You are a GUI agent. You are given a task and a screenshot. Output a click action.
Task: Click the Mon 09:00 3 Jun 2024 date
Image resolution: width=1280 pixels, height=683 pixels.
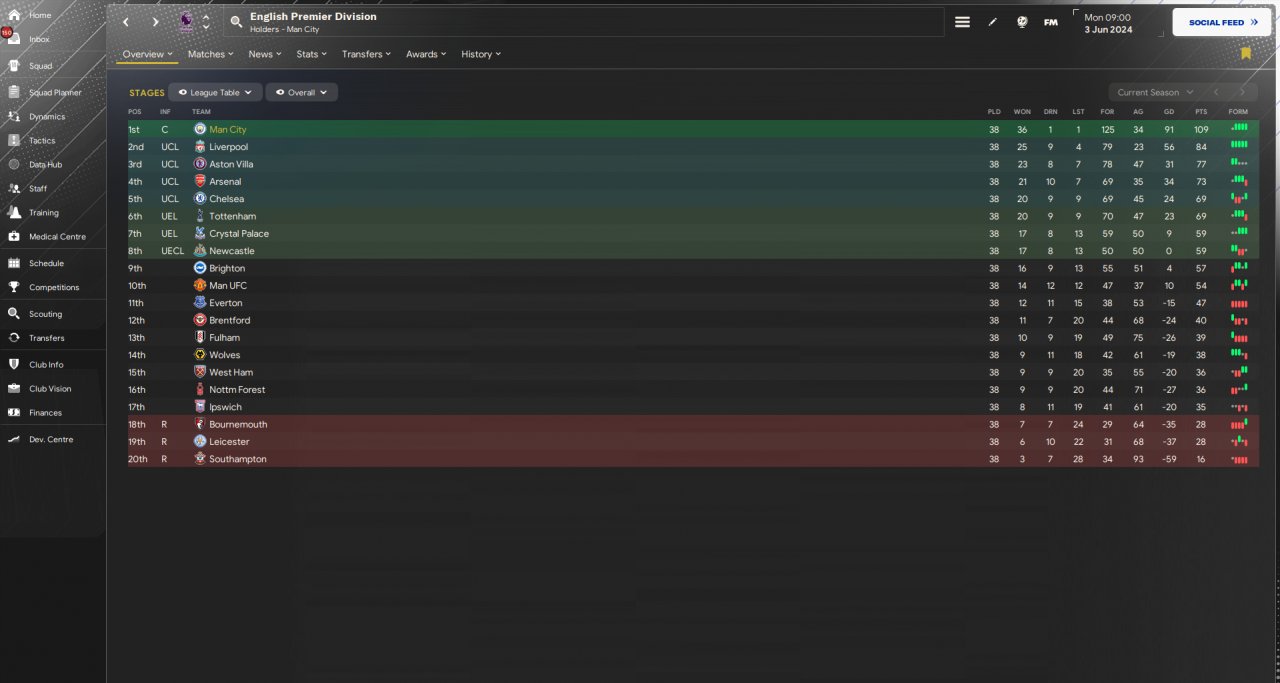pyautogui.click(x=1108, y=23)
